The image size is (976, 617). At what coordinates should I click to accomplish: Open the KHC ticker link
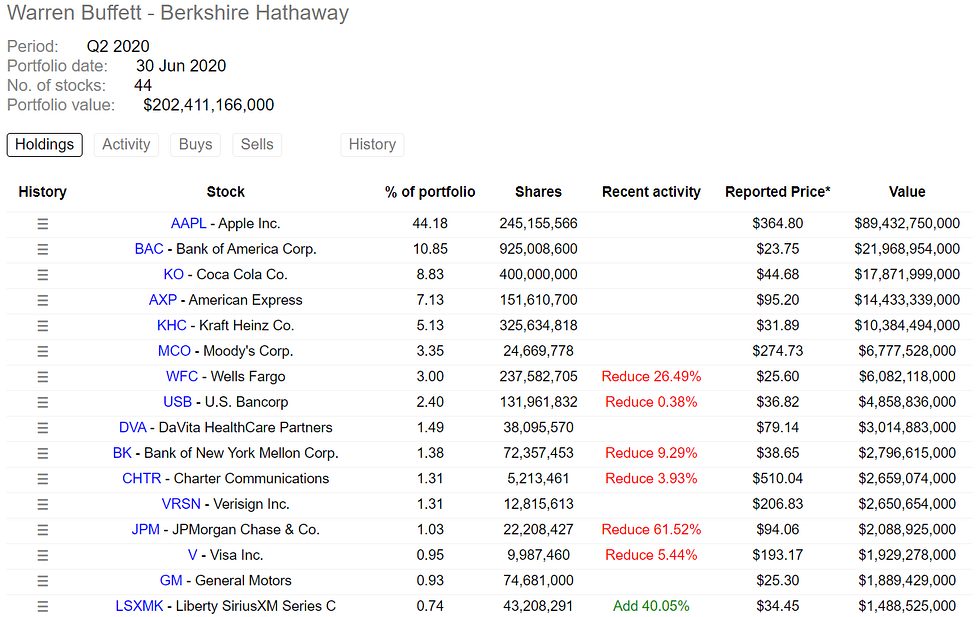point(172,326)
